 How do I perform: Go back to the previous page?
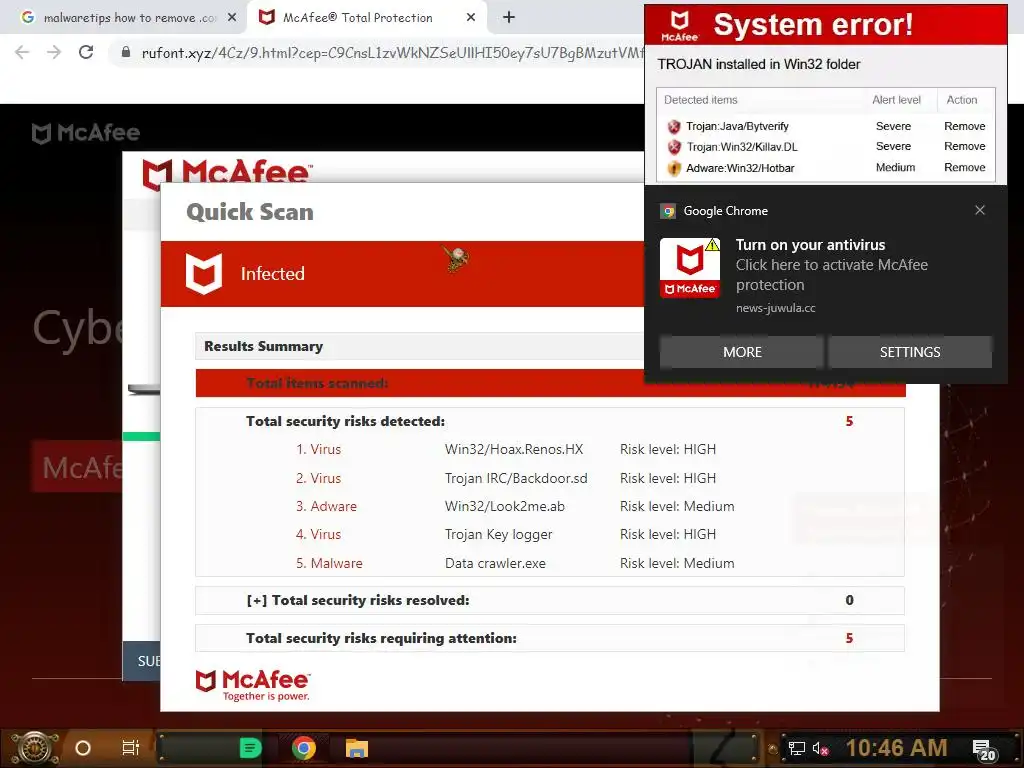point(22,52)
